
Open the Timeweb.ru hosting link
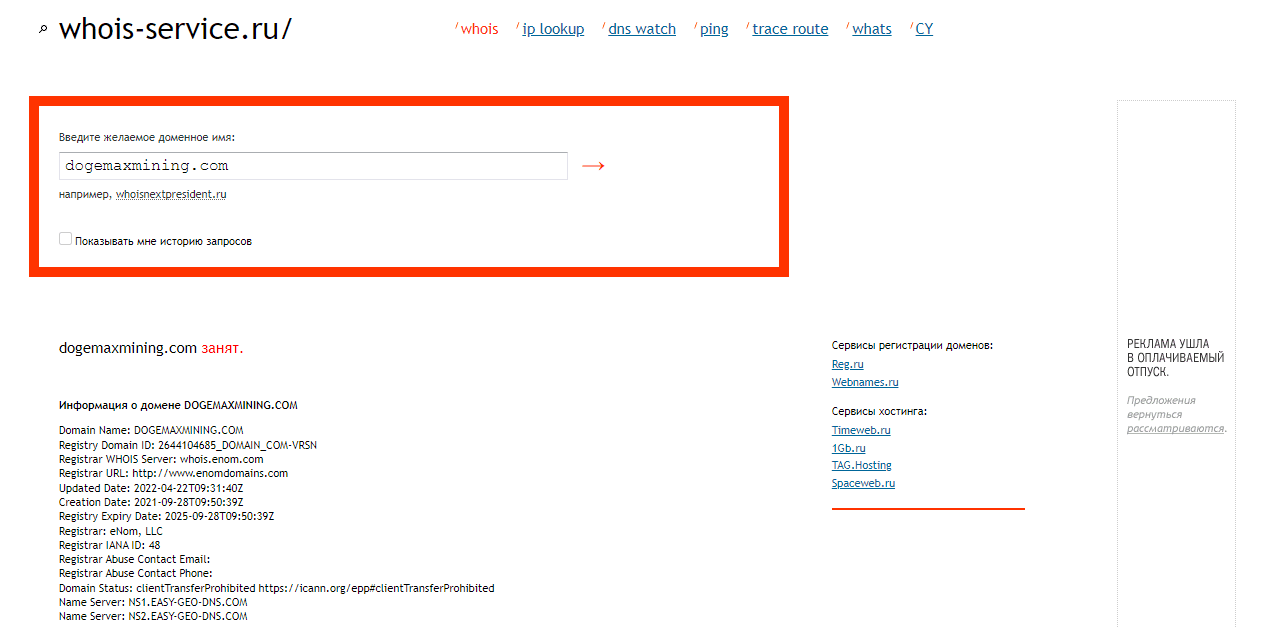(x=861, y=430)
